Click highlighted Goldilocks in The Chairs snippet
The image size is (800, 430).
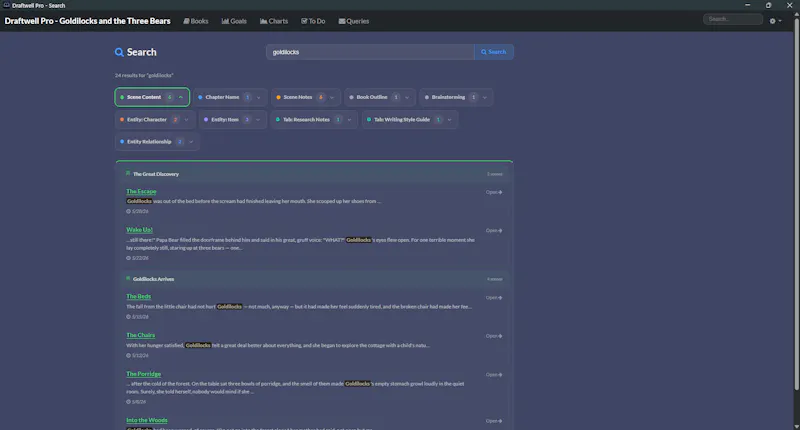point(198,345)
